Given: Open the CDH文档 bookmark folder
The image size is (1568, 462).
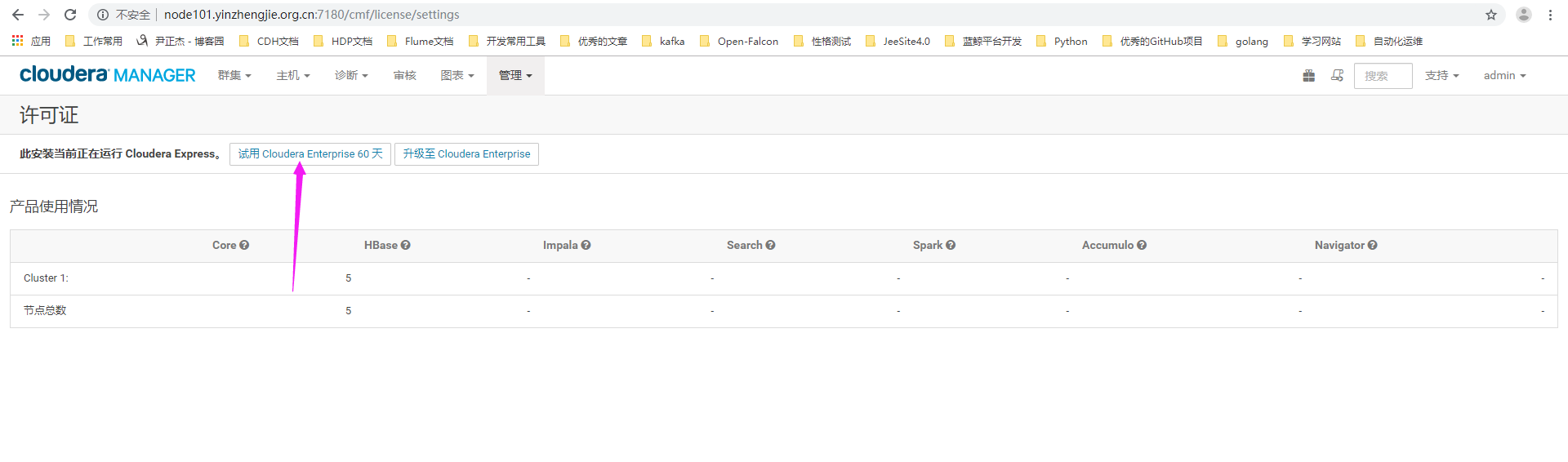Looking at the screenshot, I should pos(269,41).
